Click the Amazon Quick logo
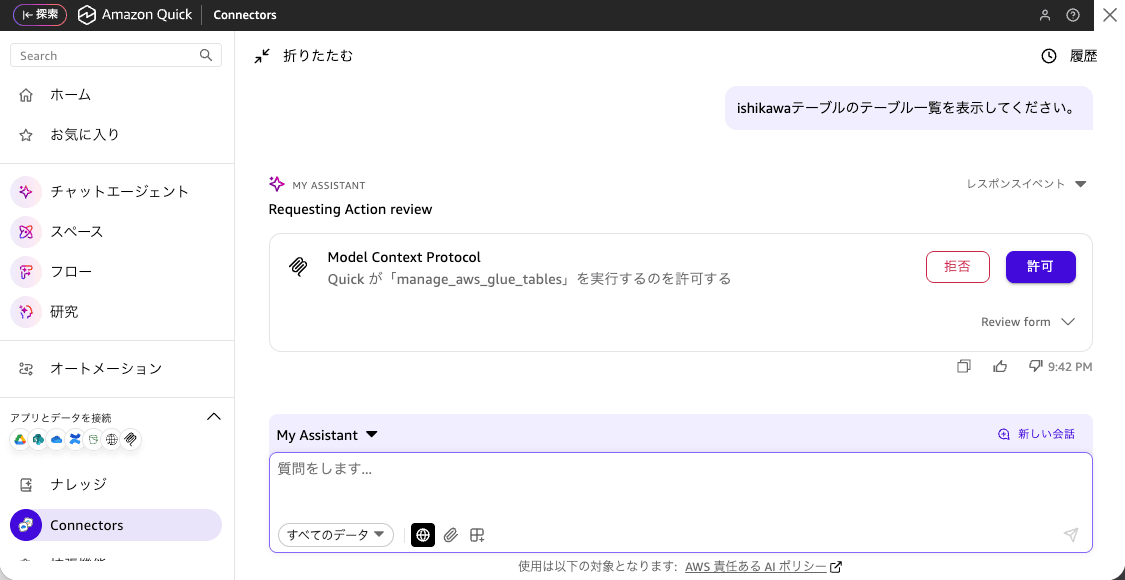Screen dimensions: 1125x580 (136, 14)
